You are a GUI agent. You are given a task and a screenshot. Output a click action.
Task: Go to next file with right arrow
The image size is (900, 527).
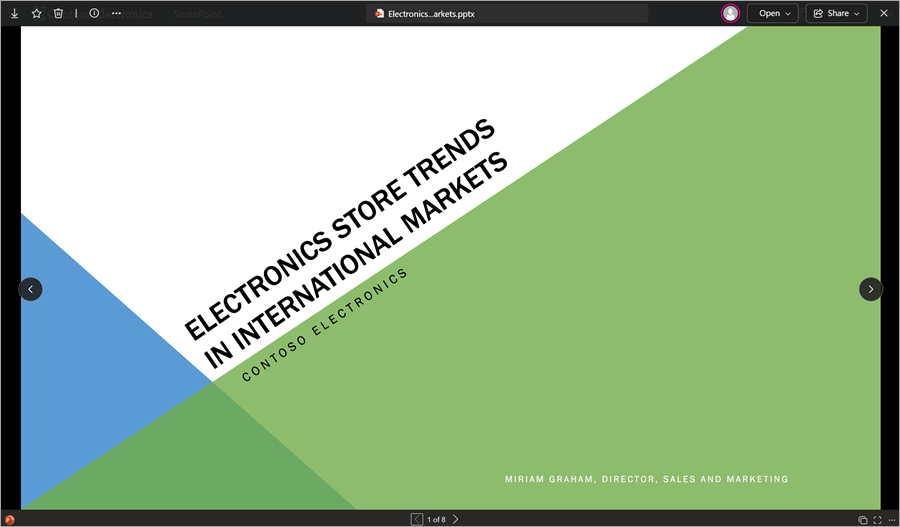[x=871, y=289]
